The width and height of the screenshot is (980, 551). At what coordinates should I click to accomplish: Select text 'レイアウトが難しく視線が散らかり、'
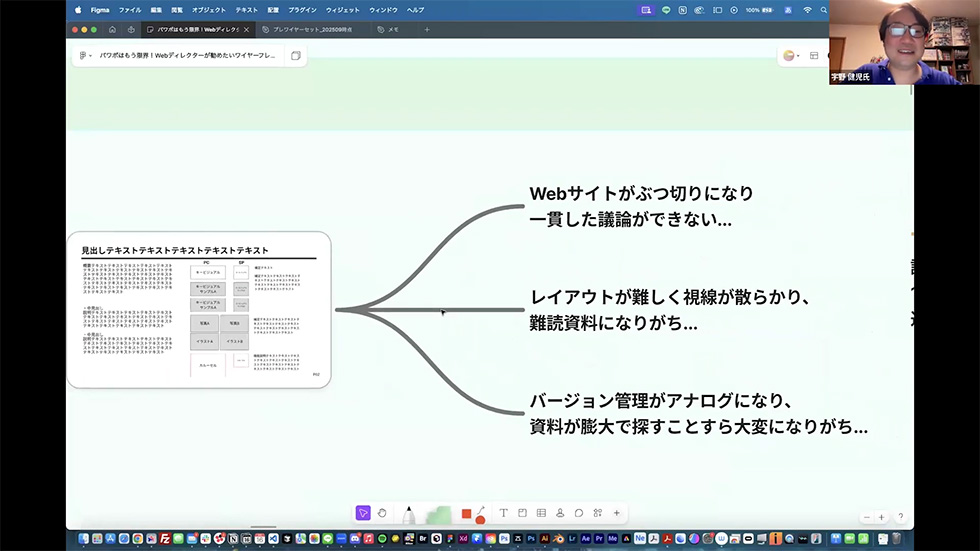[x=669, y=297]
